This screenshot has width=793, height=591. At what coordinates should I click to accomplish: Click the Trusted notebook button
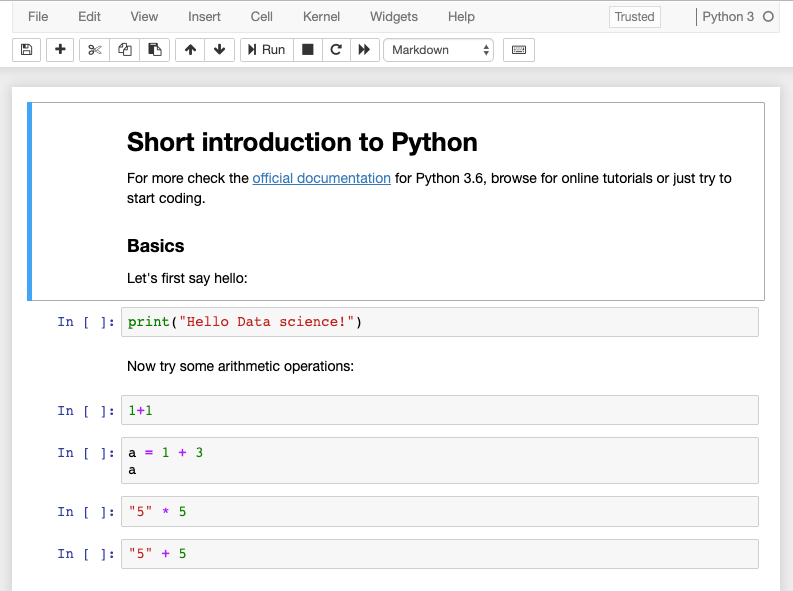point(635,17)
